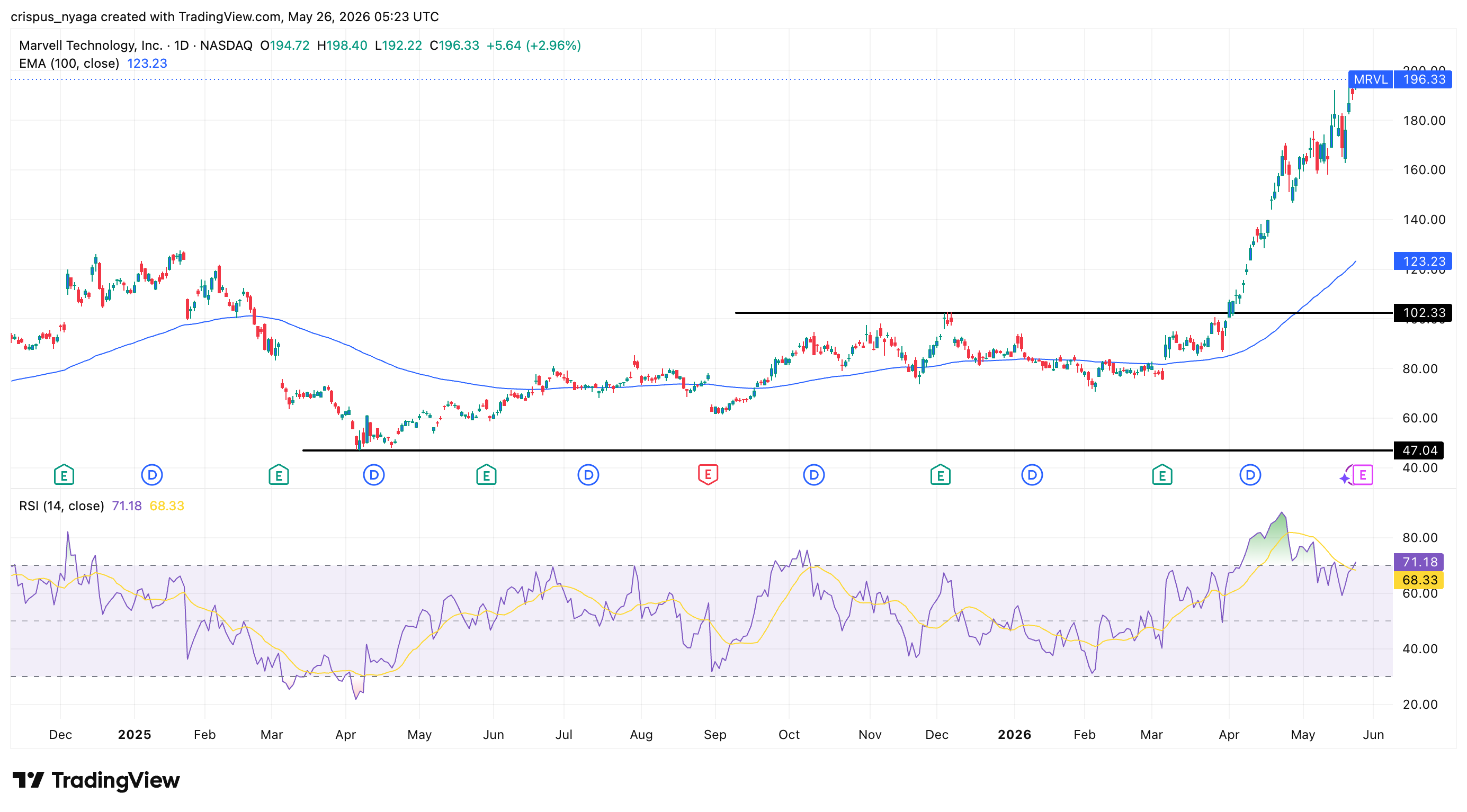Click the Oct label on the time axis

(789, 735)
